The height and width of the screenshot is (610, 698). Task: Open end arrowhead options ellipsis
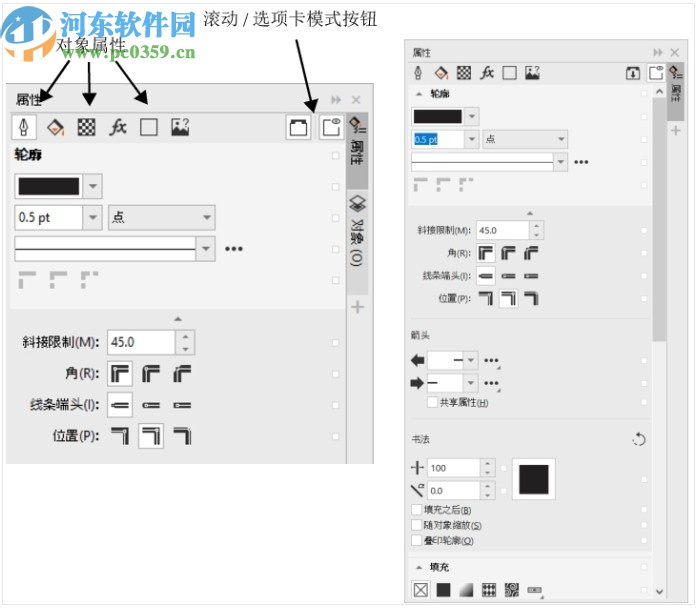coord(491,383)
